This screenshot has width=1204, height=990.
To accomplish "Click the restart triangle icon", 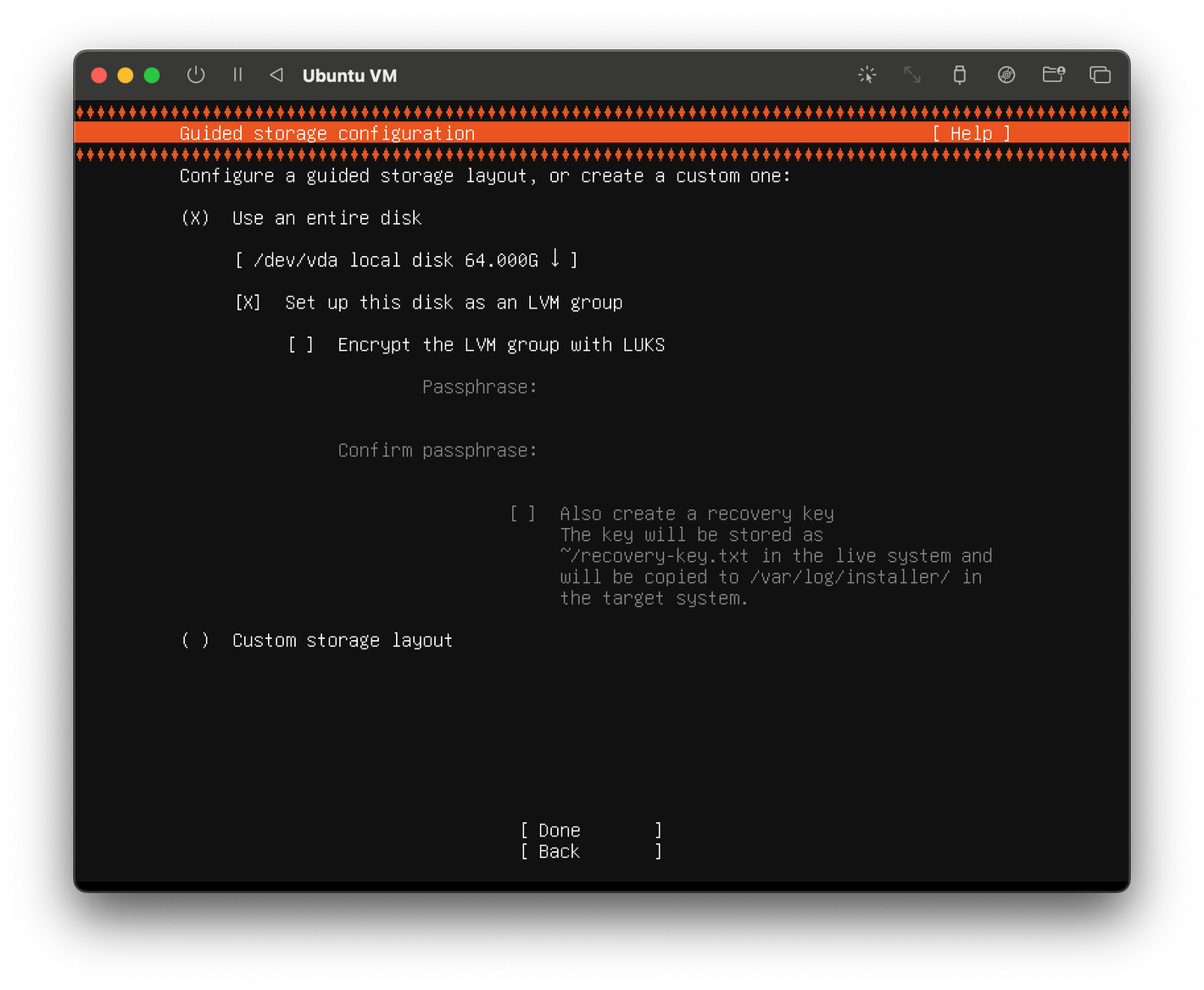I will click(x=276, y=75).
